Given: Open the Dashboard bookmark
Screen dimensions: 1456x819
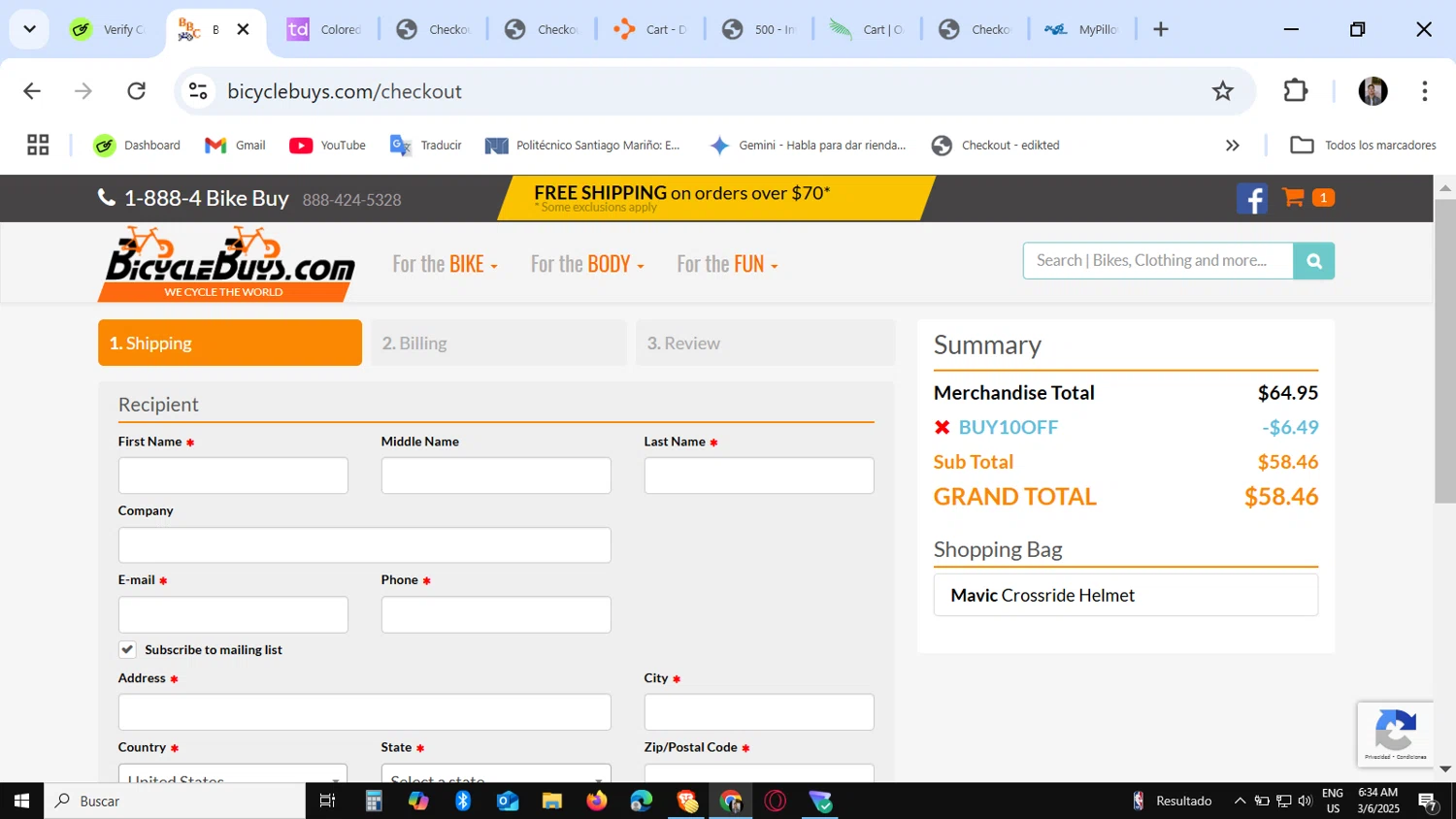Looking at the screenshot, I should pos(137,146).
